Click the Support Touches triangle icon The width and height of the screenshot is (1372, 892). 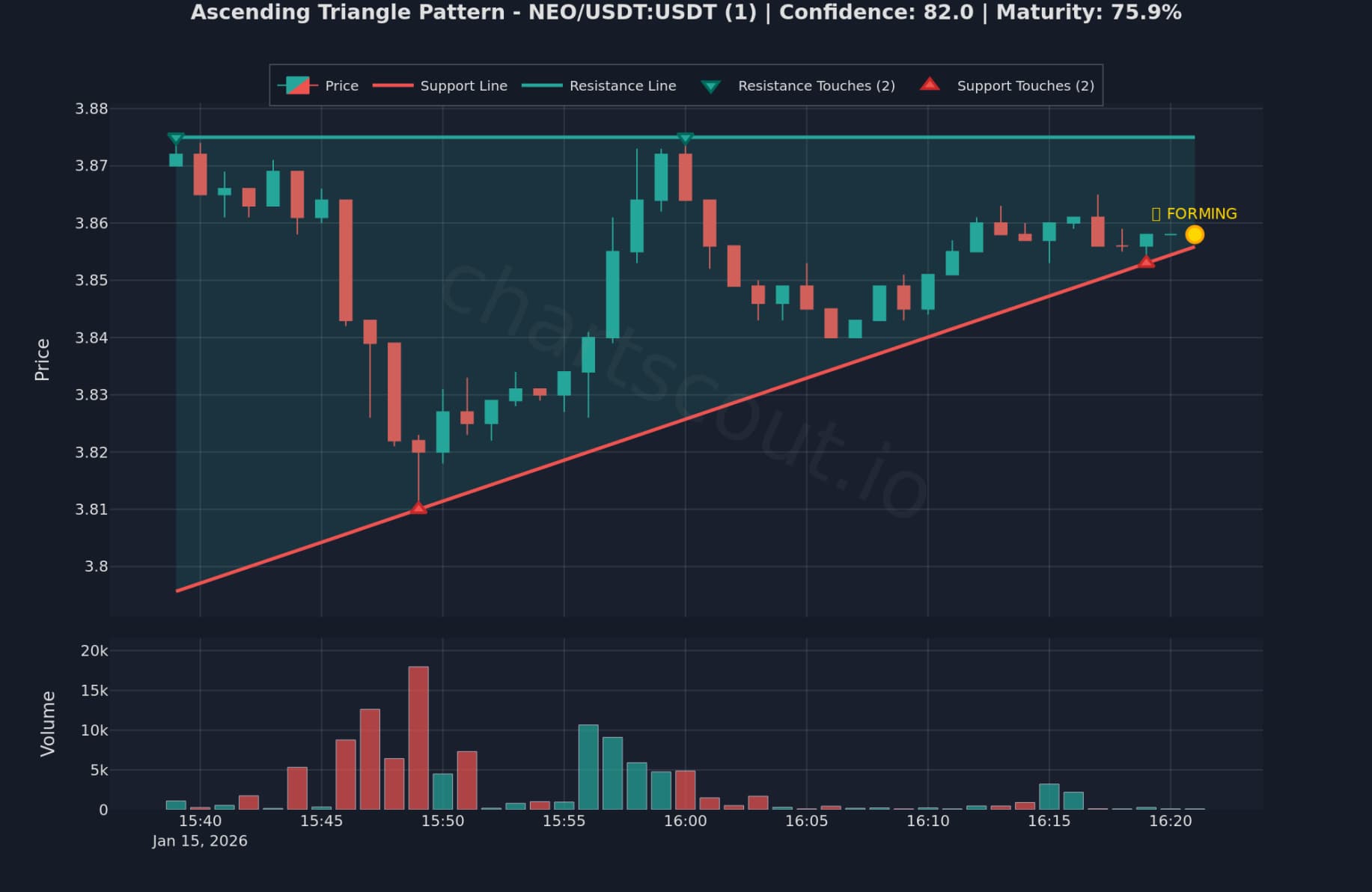click(x=929, y=85)
